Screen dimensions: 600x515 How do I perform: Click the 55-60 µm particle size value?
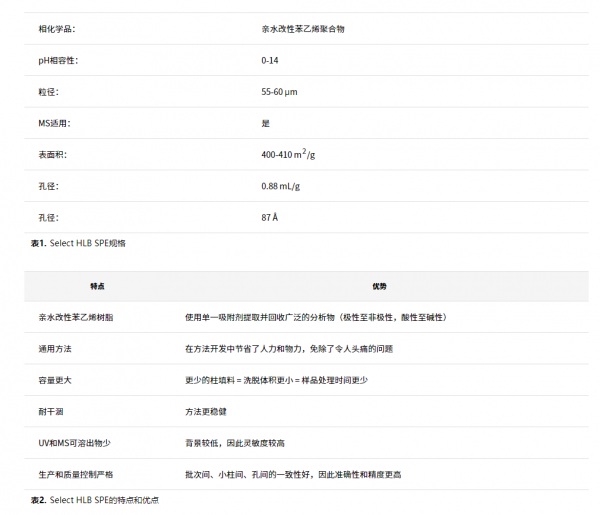point(279,92)
